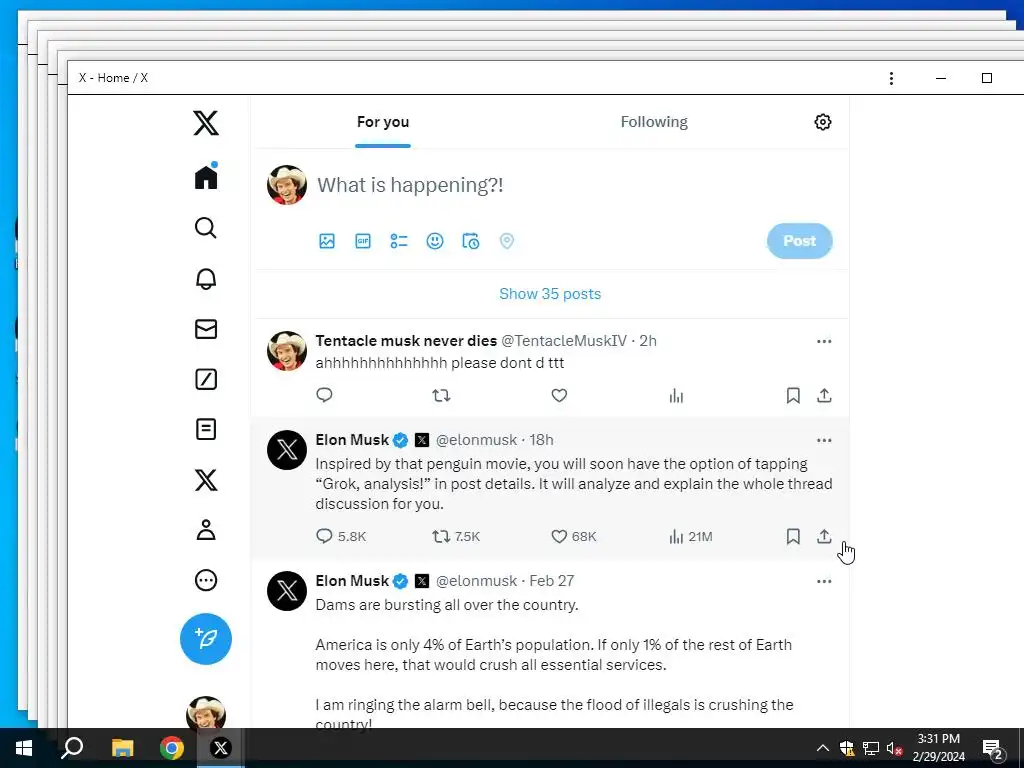This screenshot has width=1024, height=768.
Task: Tag location icon in composer
Action: pos(507,241)
